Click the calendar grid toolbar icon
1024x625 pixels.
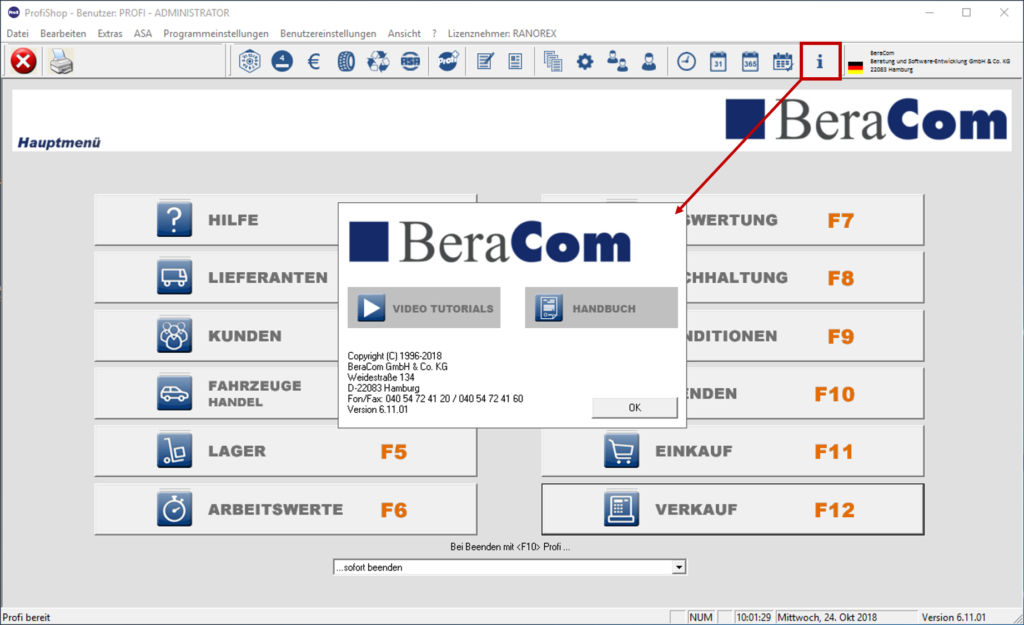782,61
